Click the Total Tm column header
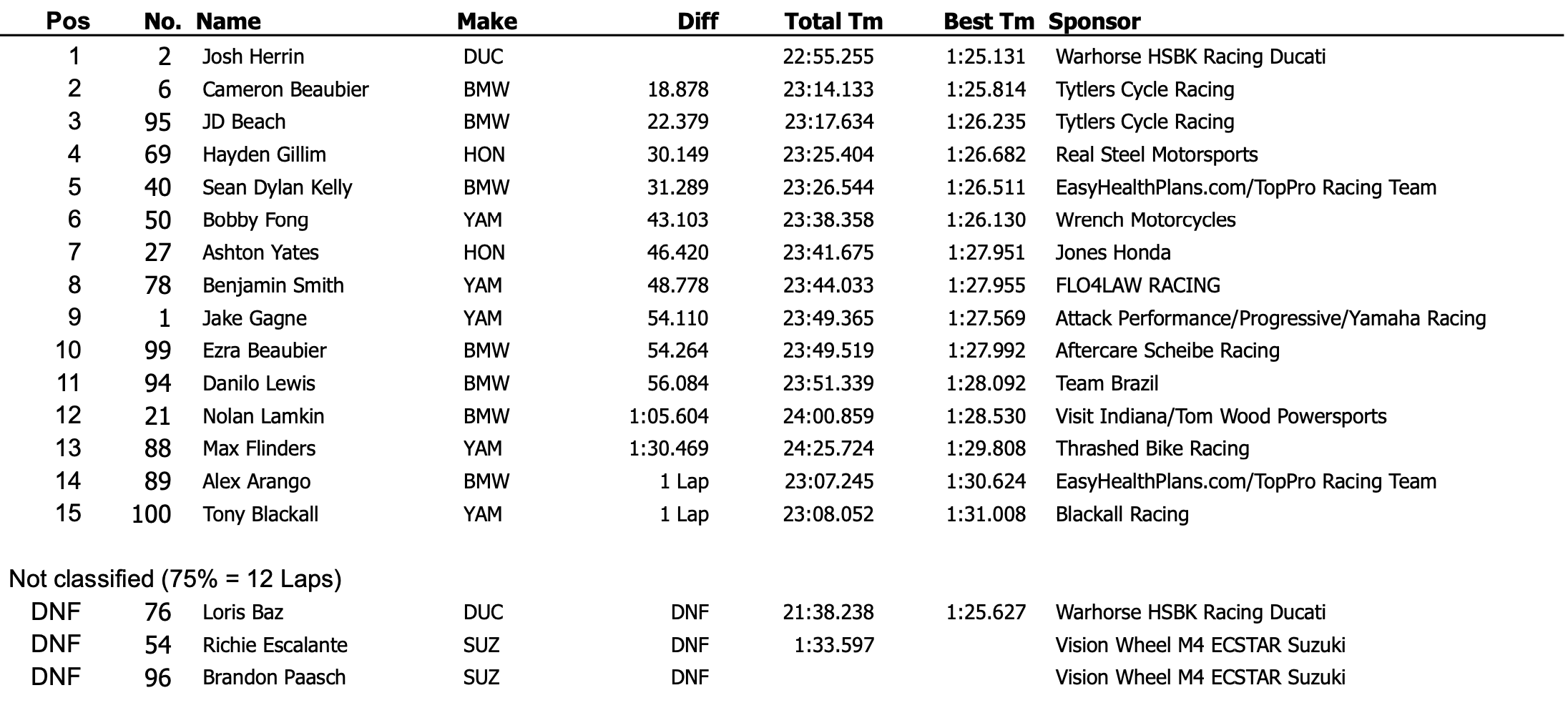Image resolution: width=1568 pixels, height=728 pixels. [x=833, y=21]
